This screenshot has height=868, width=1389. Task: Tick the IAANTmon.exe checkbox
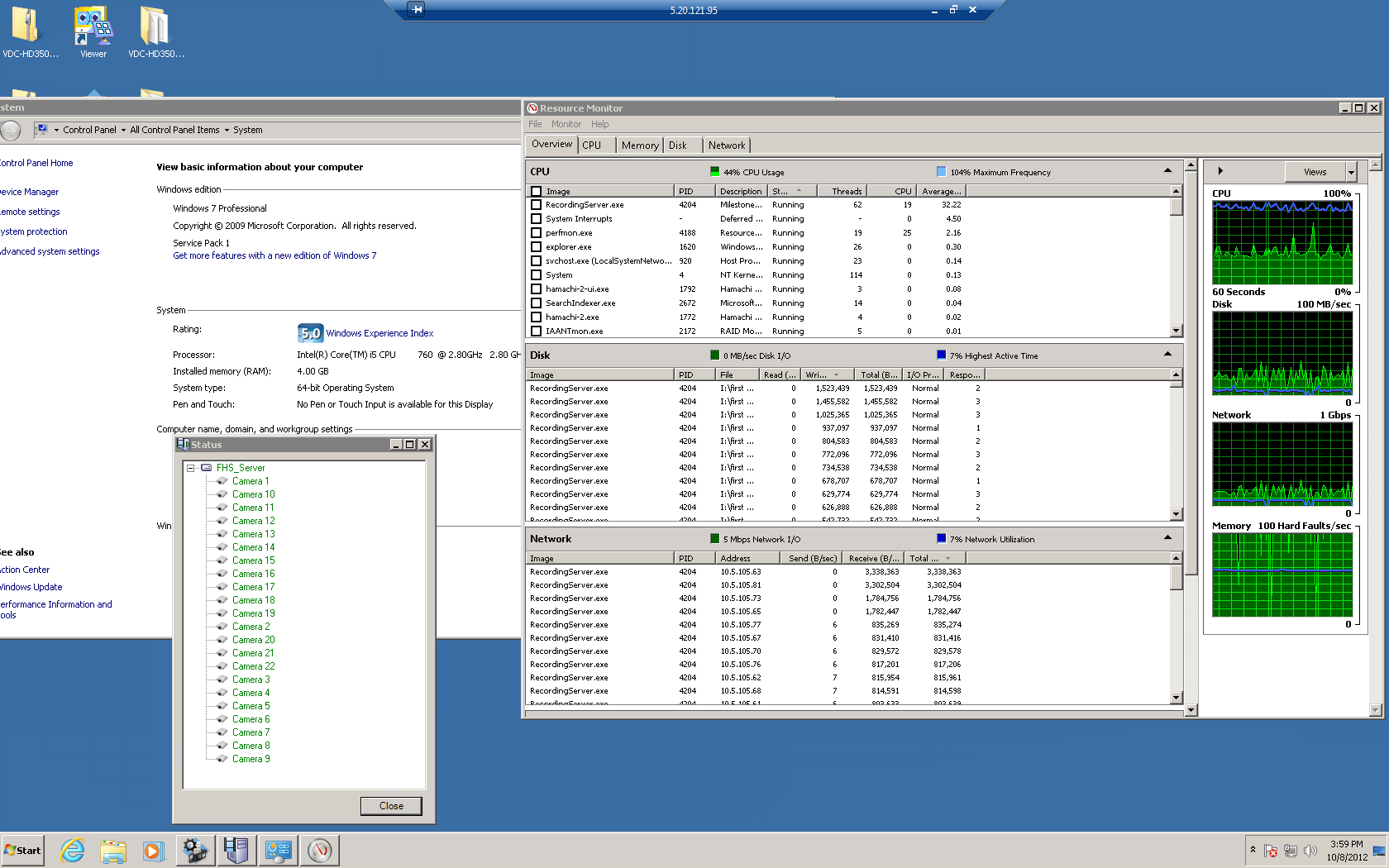[x=536, y=331]
